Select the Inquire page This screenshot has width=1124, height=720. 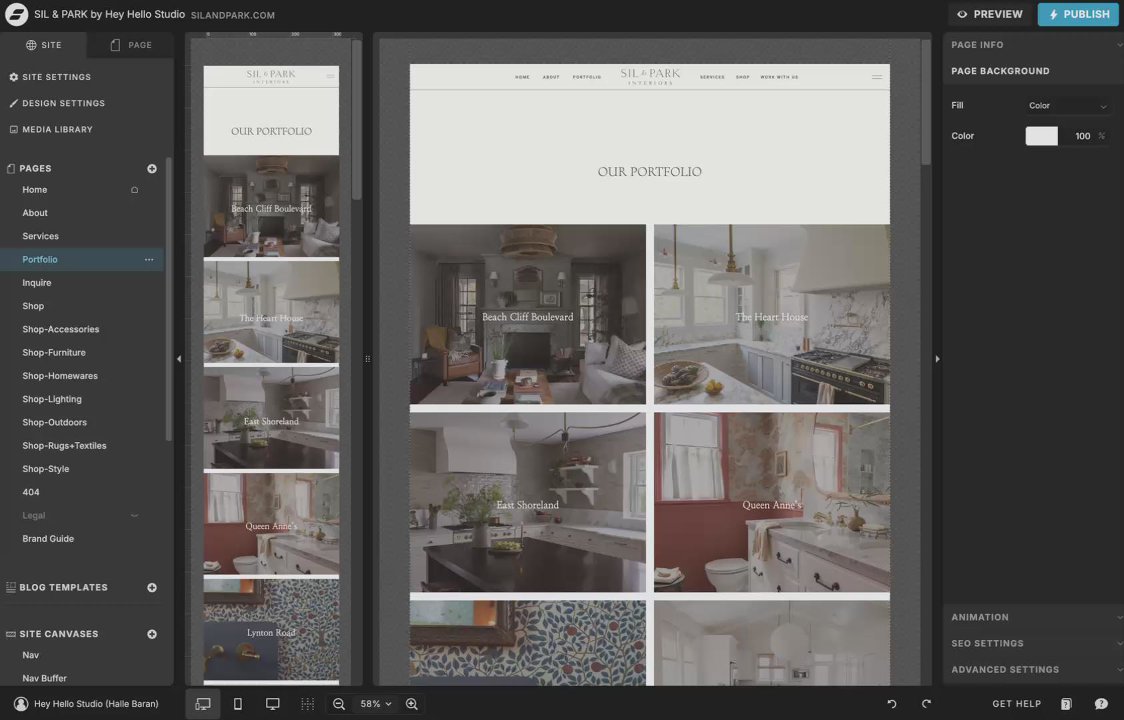37,283
